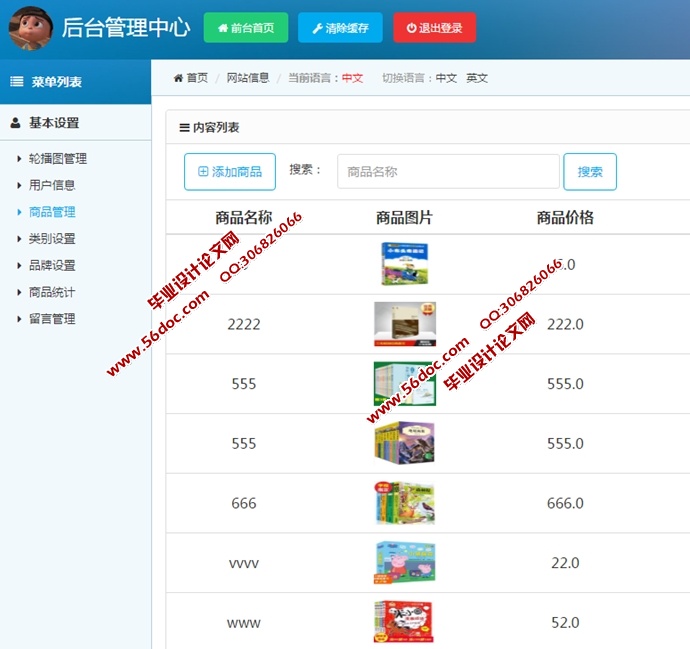The width and height of the screenshot is (690, 649).
Task: Click the 添加商品 add product button
Action: coord(230,172)
